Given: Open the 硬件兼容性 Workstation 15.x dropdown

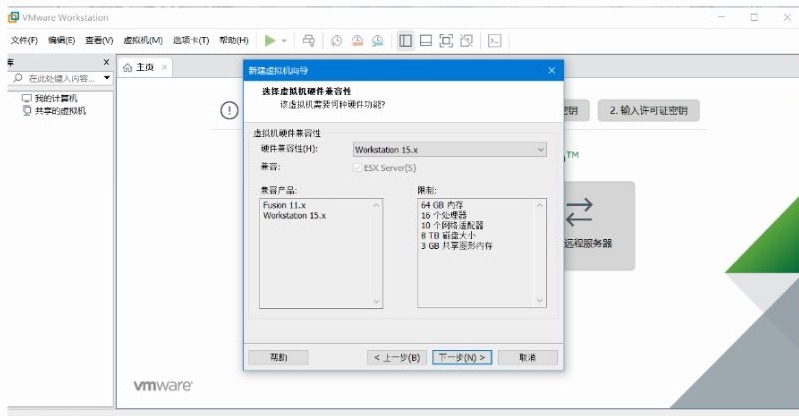Looking at the screenshot, I should pos(449,149).
